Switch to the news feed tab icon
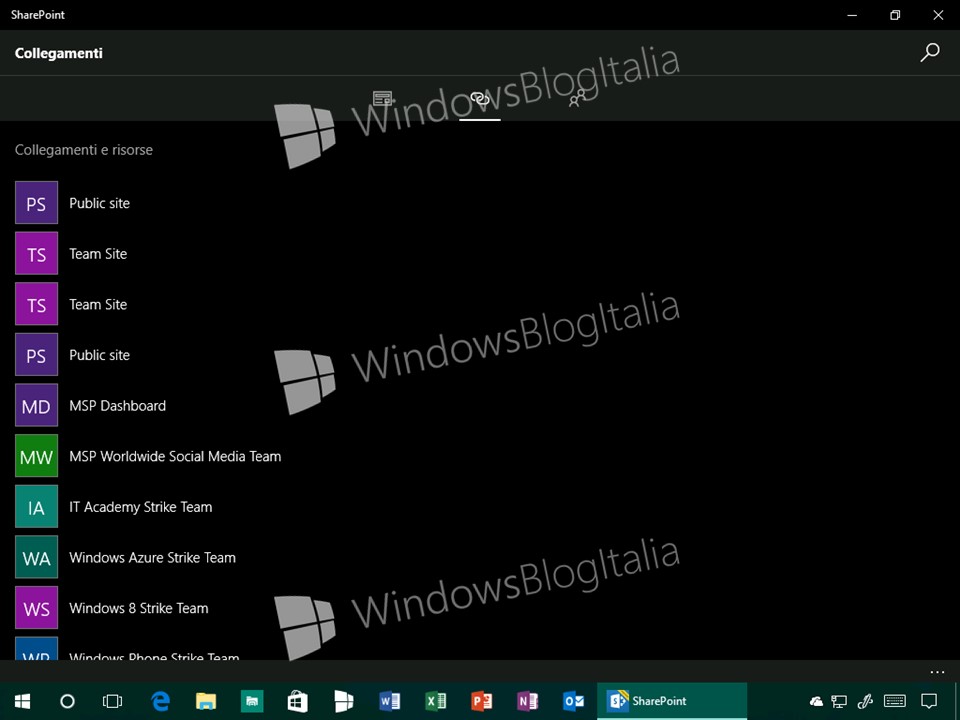Image resolution: width=960 pixels, height=720 pixels. (x=382, y=98)
